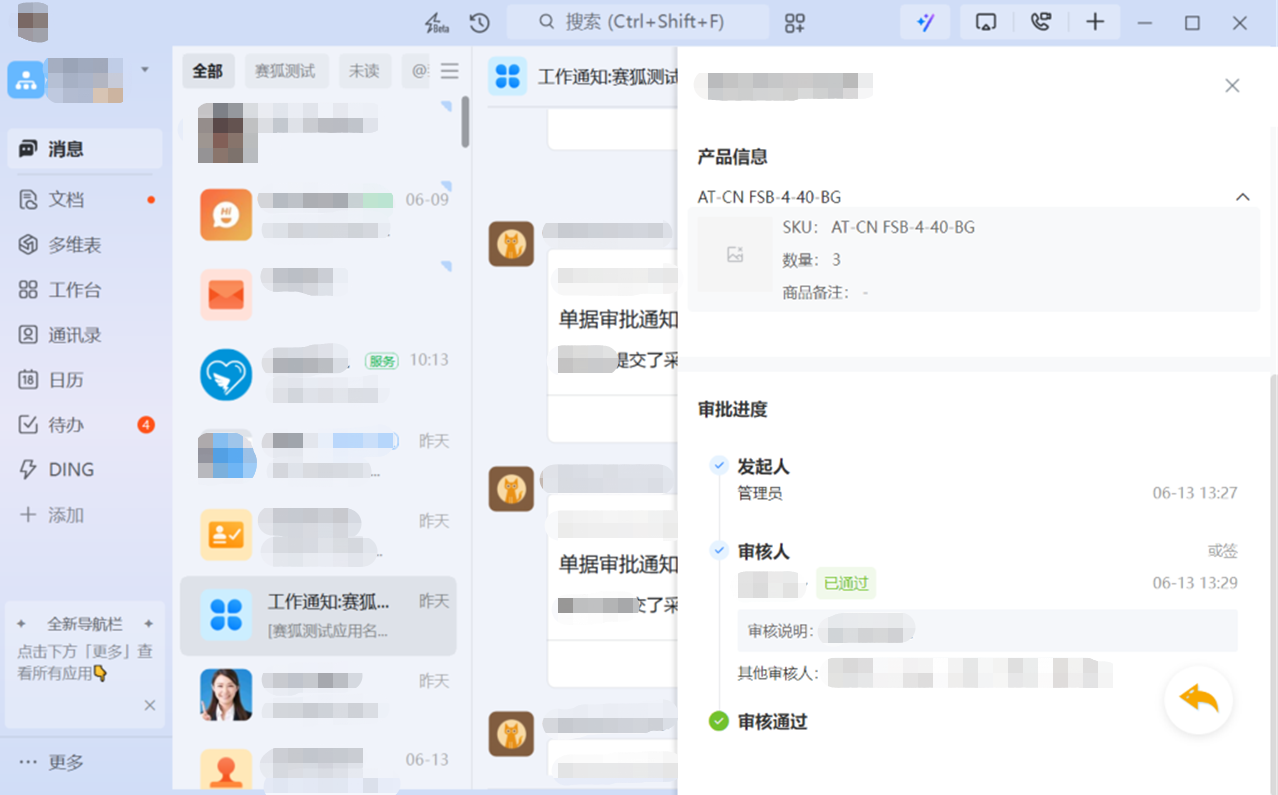1278x795 pixels.
Task: Close the approval detail panel
Action: pyautogui.click(x=1232, y=86)
